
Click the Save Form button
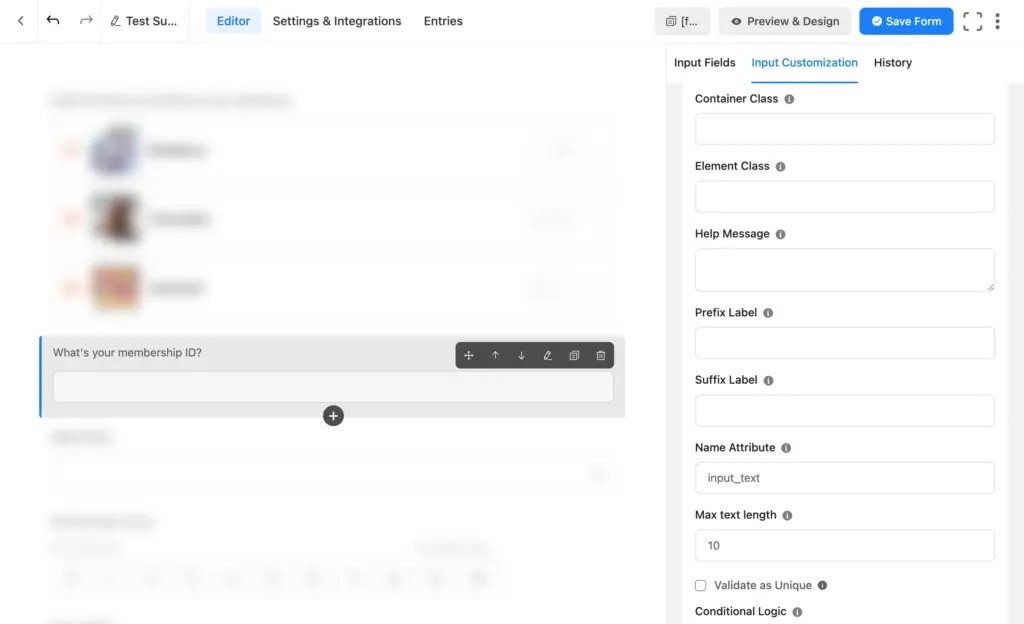pos(906,21)
